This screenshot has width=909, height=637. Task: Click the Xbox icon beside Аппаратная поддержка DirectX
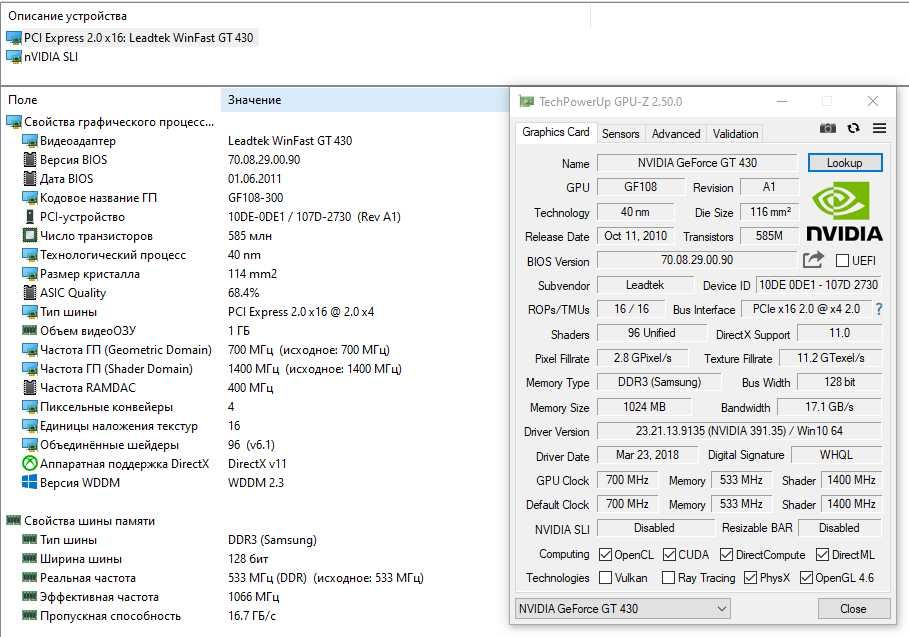tap(30, 463)
